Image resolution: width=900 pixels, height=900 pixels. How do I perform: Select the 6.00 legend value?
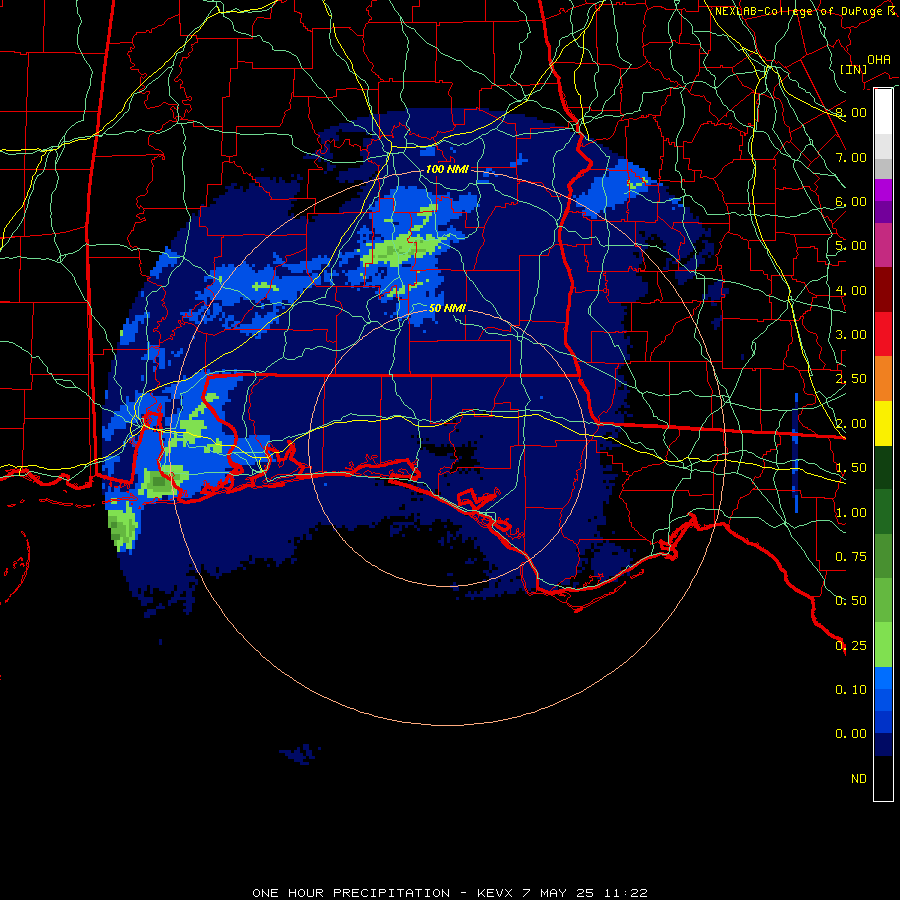click(x=851, y=201)
